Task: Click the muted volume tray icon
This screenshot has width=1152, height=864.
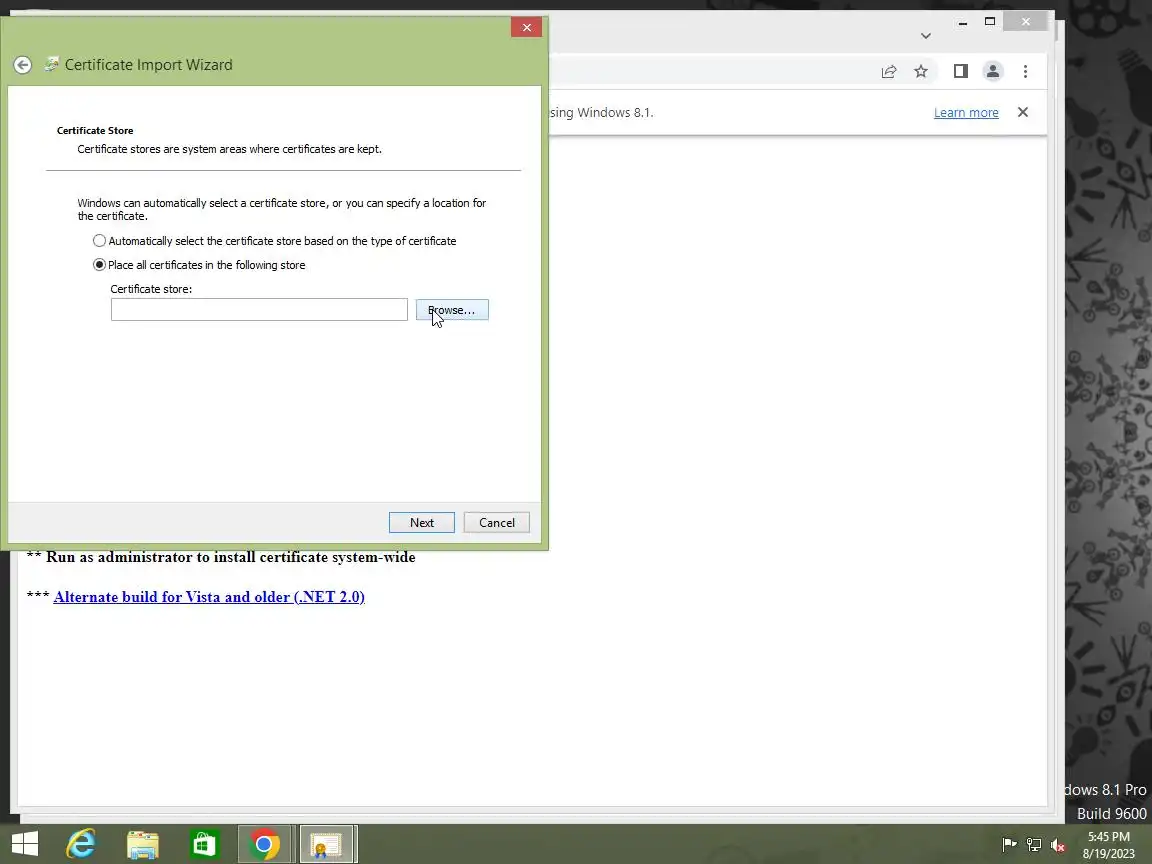Action: pyautogui.click(x=1058, y=844)
